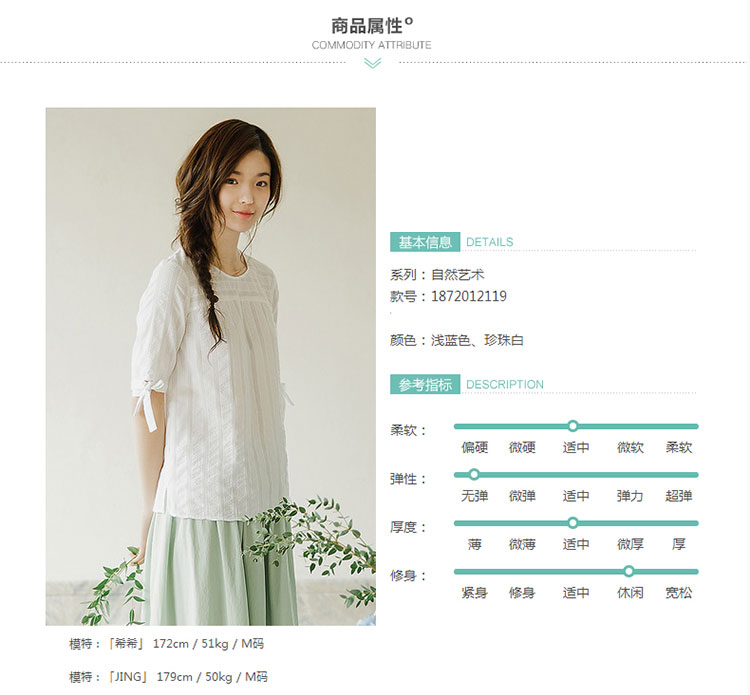Screen dimensions: 750x695
Task: Click the 微厚 label under 厚度 slider
Action: 630,544
